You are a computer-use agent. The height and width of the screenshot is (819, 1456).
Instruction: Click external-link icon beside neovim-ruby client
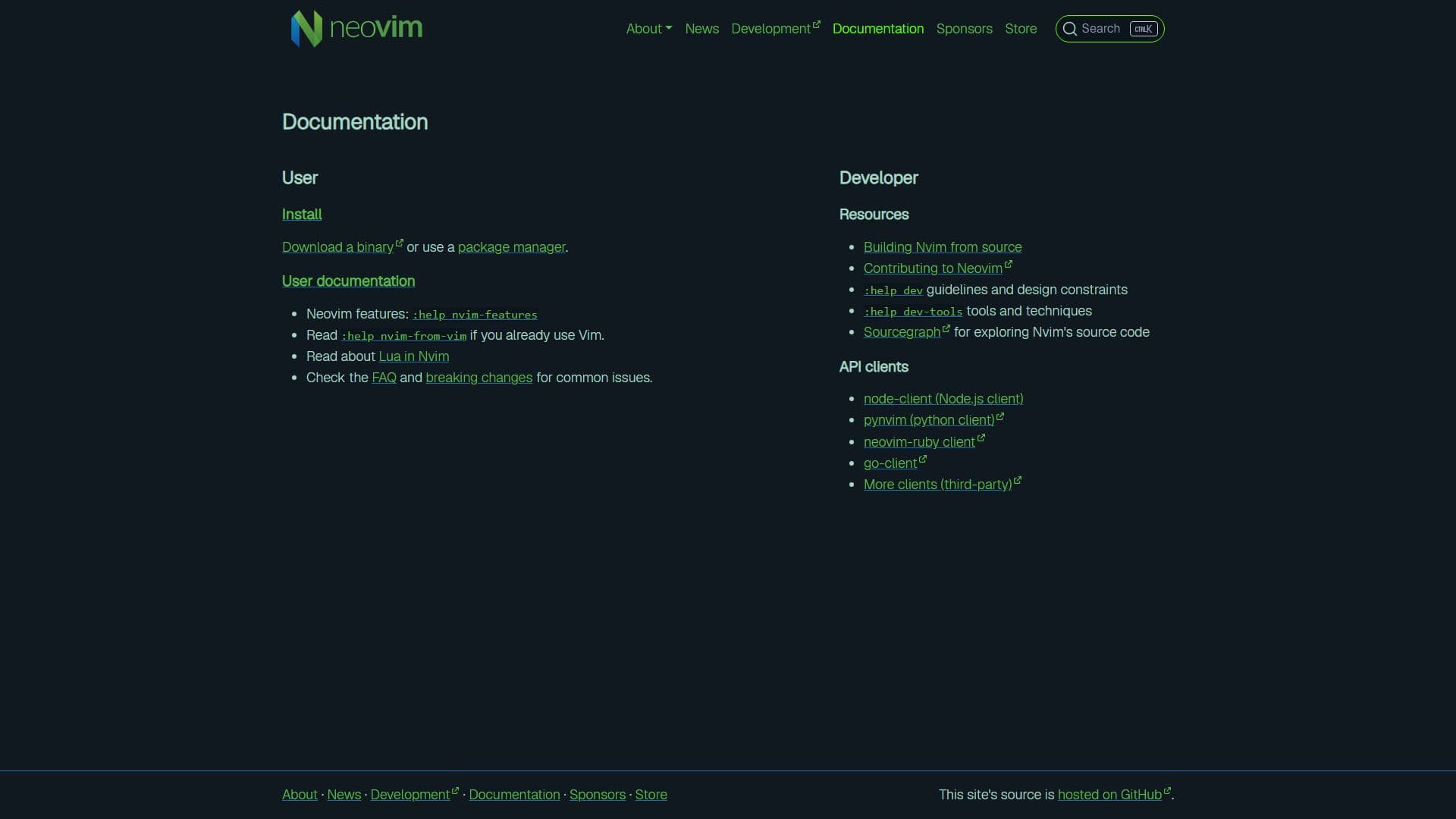[981, 438]
